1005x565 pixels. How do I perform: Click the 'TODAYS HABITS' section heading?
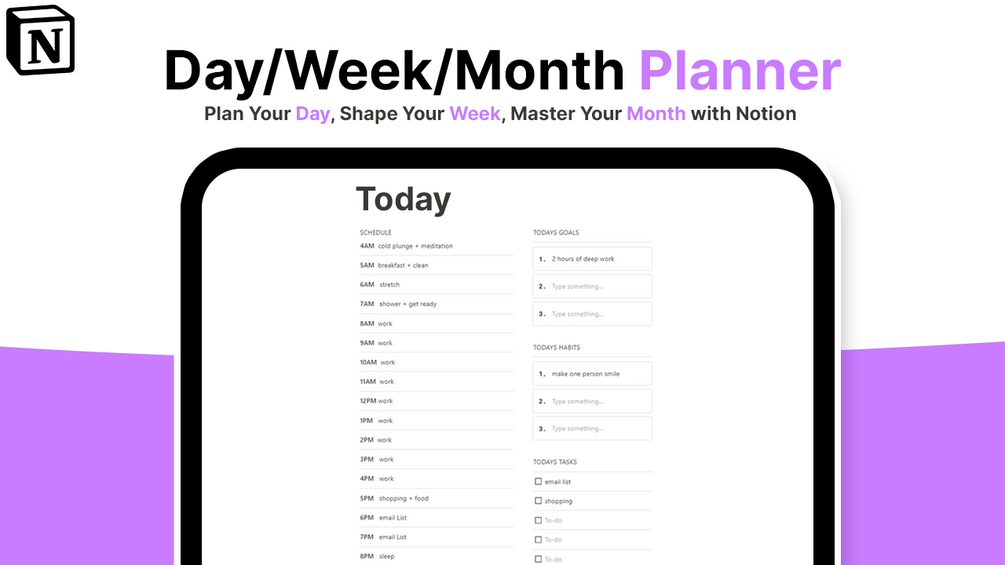pyautogui.click(x=556, y=347)
